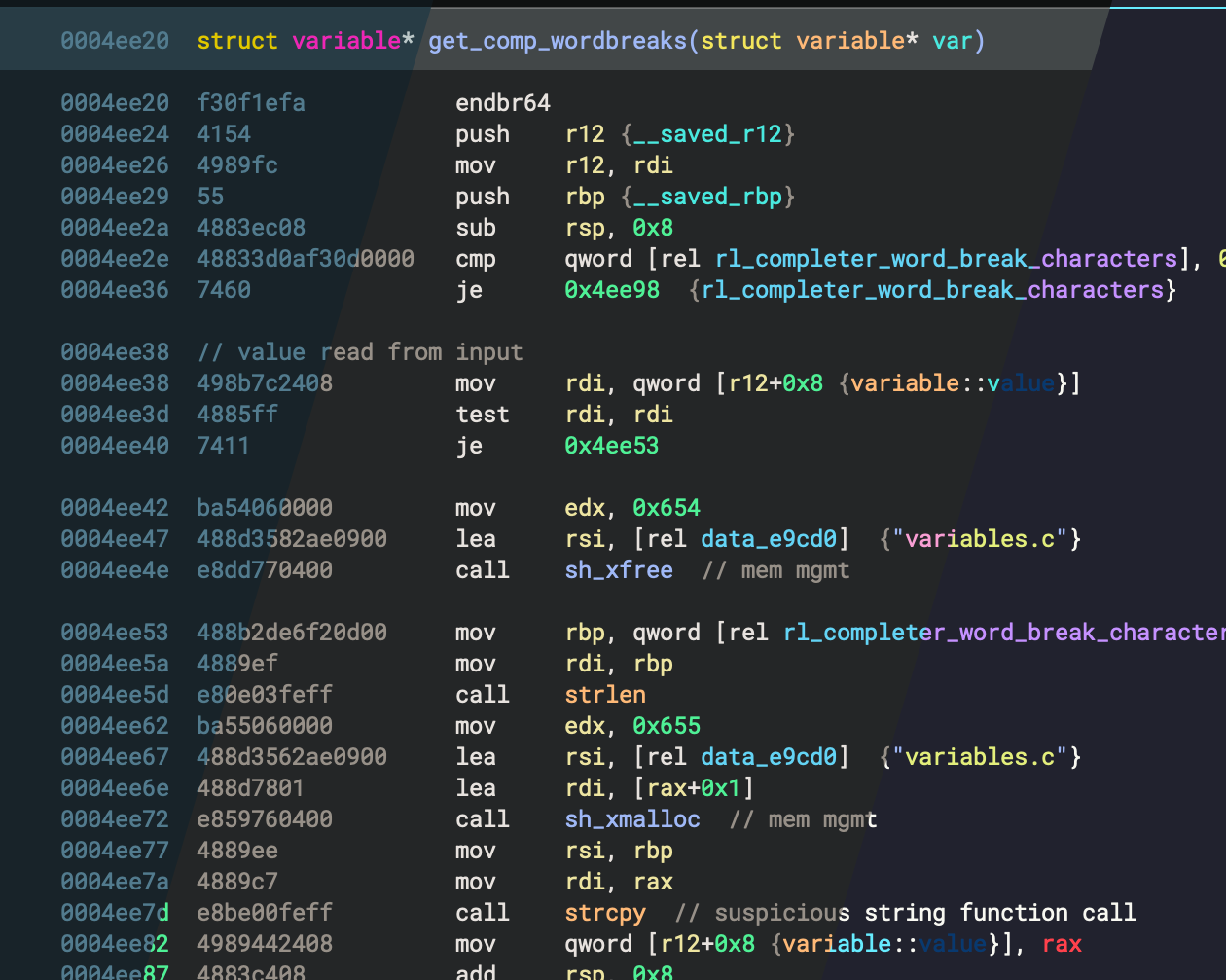Click the __saved_r12 stack variable annotation
The width and height of the screenshot is (1226, 980).
click(x=708, y=134)
